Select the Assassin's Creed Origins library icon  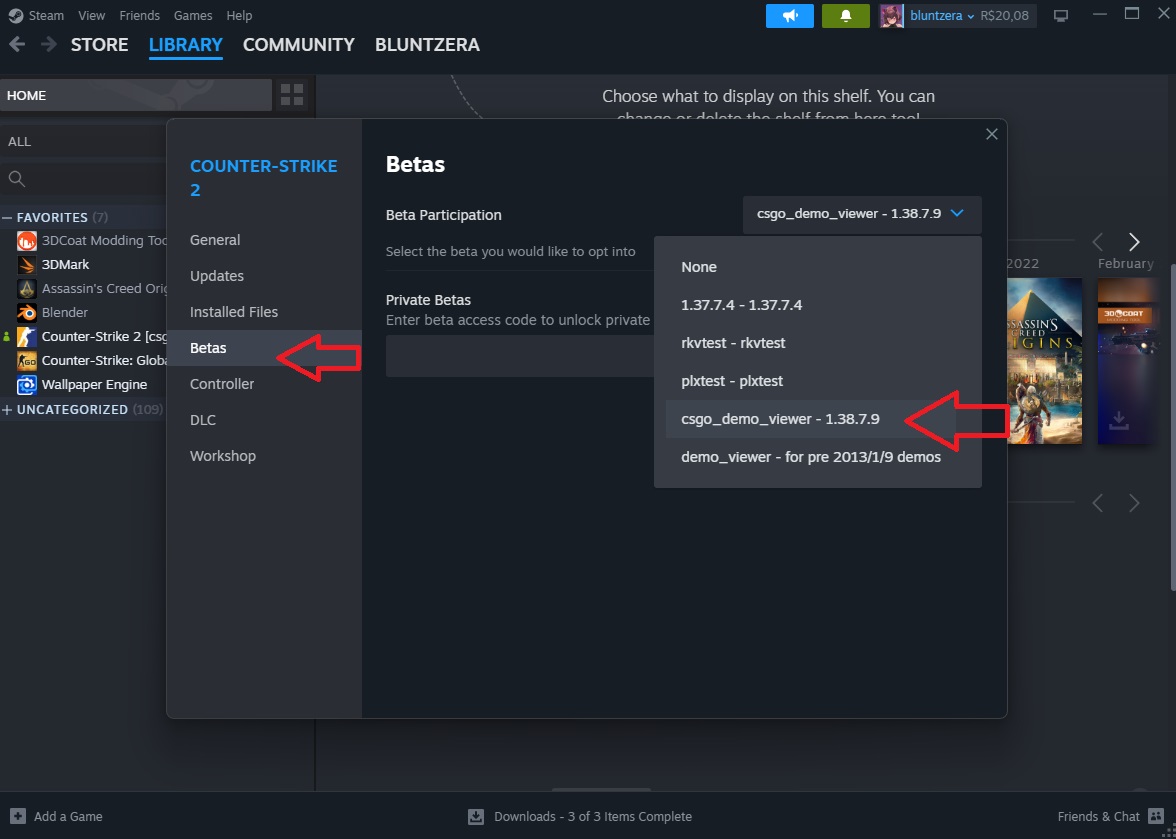coord(26,289)
